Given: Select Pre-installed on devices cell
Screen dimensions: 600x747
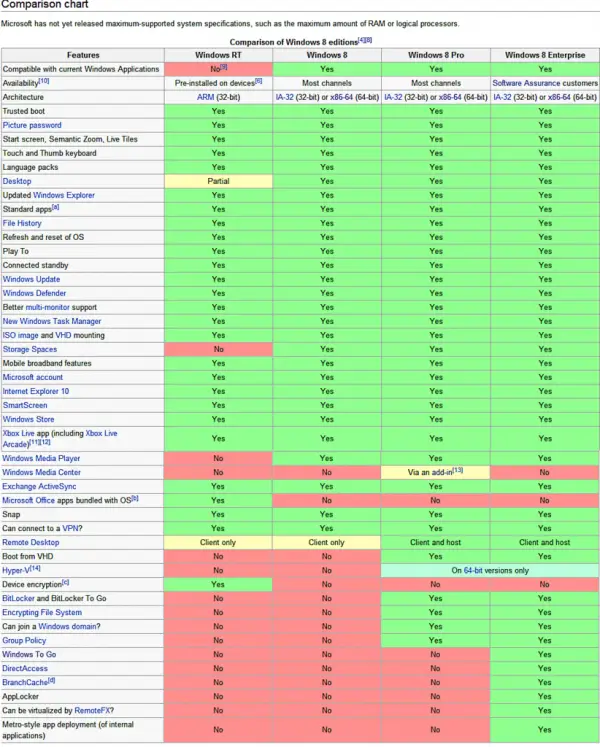Looking at the screenshot, I should click(x=218, y=83).
